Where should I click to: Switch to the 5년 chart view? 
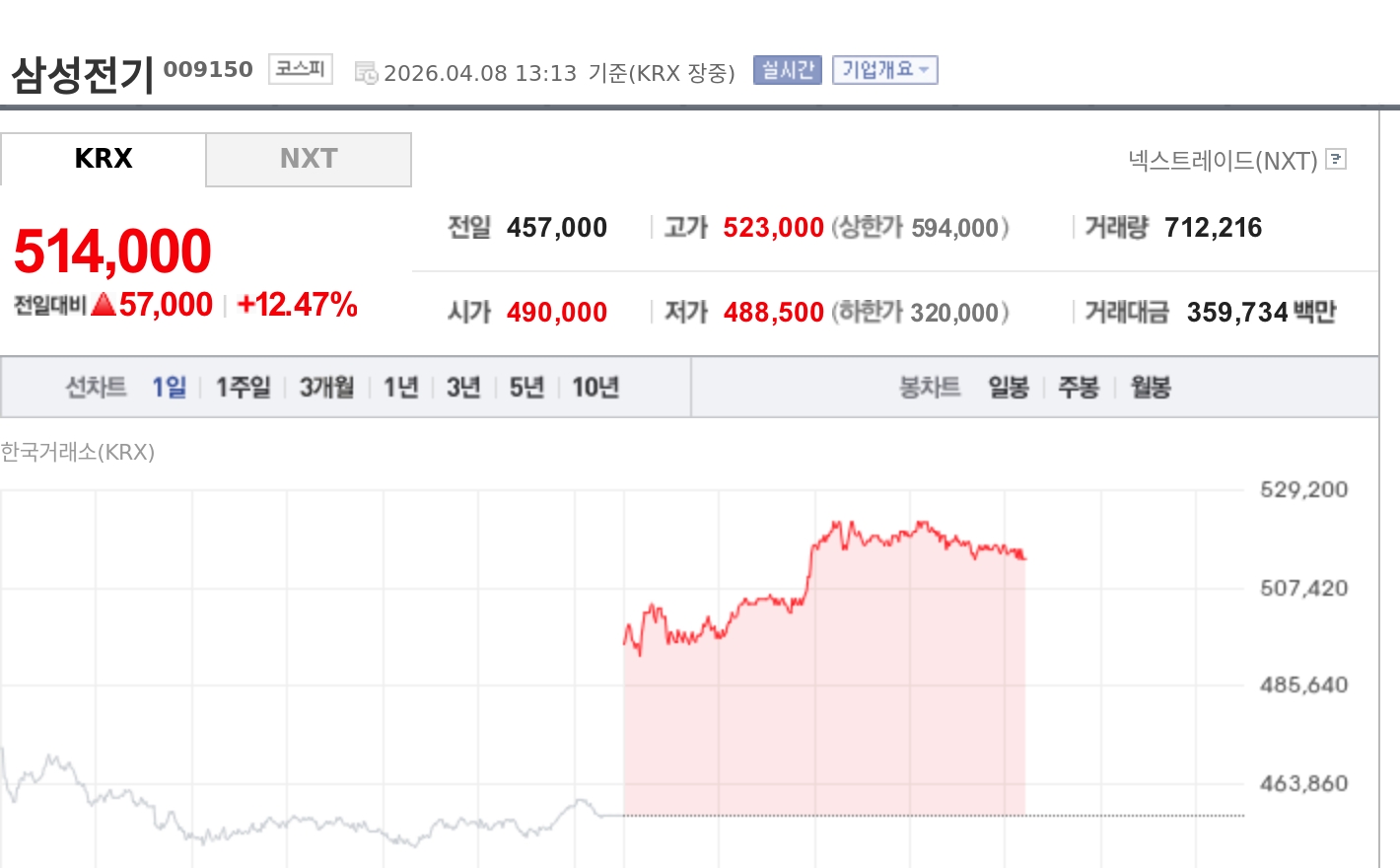point(525,387)
